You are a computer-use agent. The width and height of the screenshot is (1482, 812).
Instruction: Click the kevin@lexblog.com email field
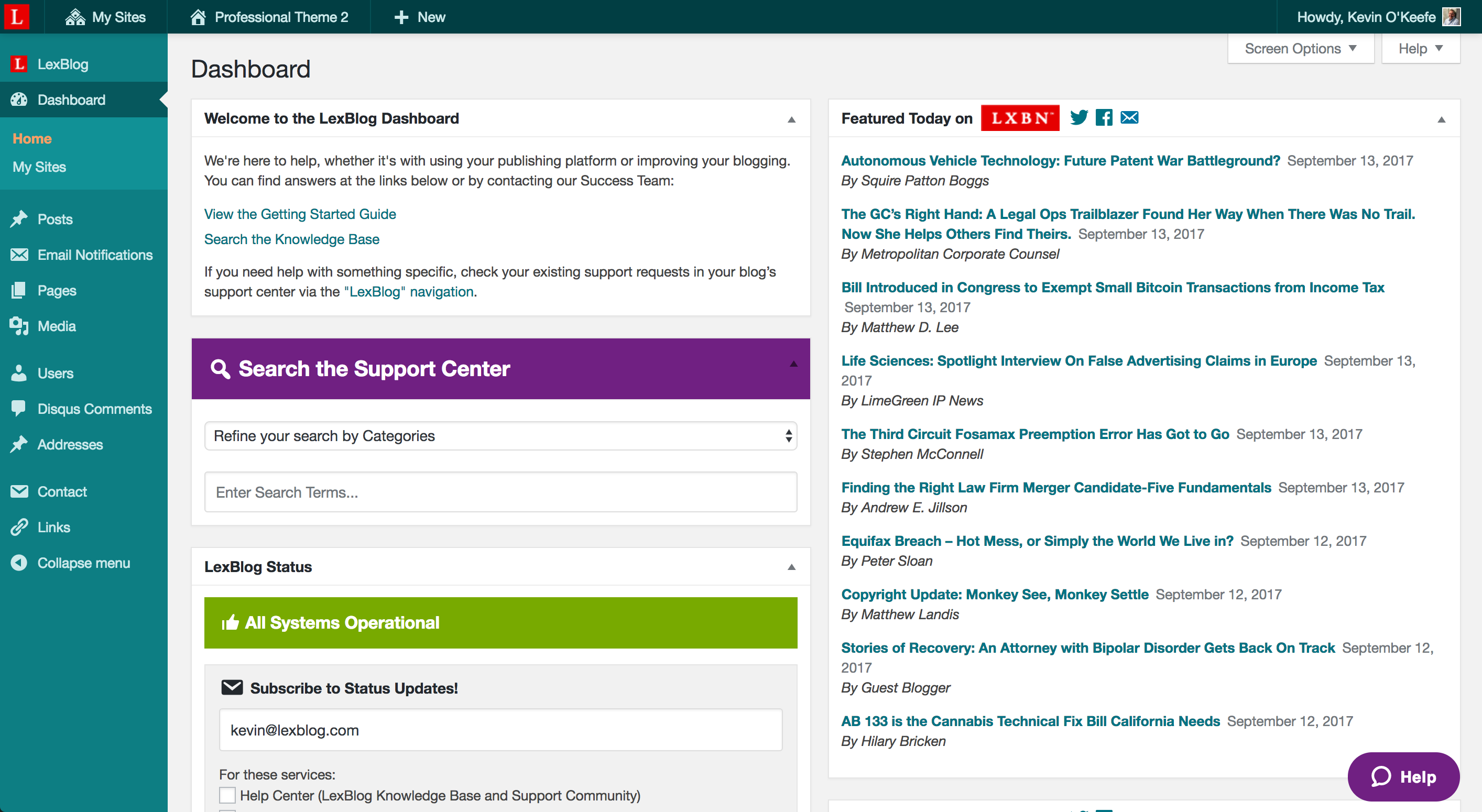(x=500, y=730)
